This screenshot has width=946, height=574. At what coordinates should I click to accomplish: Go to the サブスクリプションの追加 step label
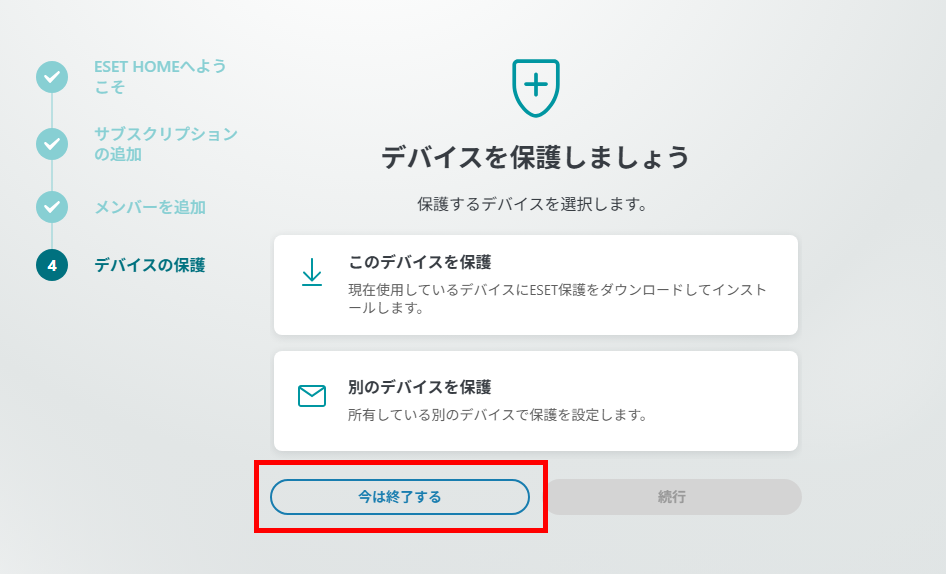(x=166, y=144)
